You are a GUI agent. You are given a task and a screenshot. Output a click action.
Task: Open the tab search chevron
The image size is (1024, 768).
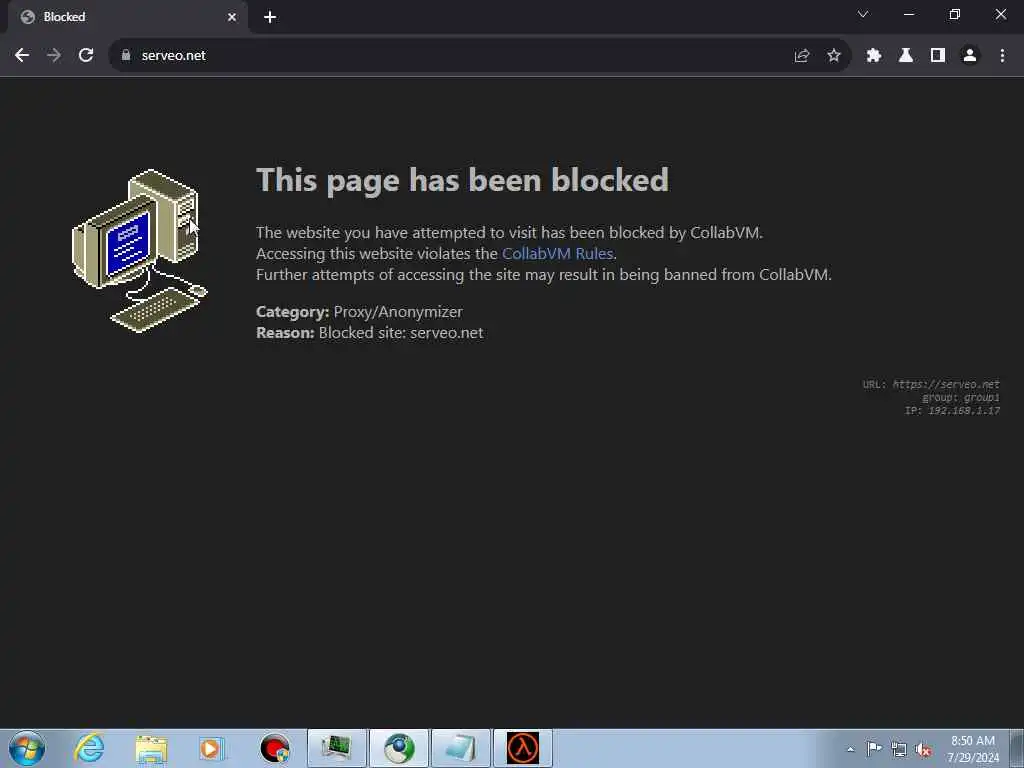coord(863,14)
